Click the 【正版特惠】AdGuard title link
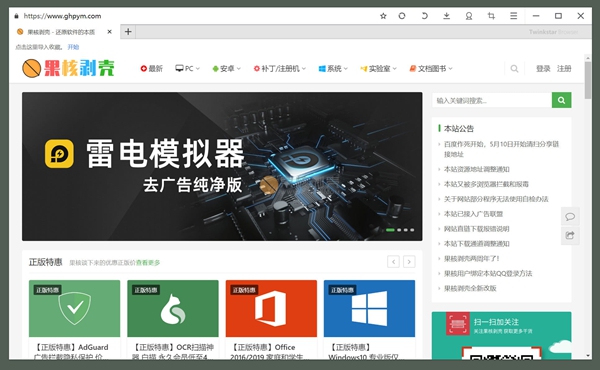Screen dimensions: 600x370 [x=72, y=352]
